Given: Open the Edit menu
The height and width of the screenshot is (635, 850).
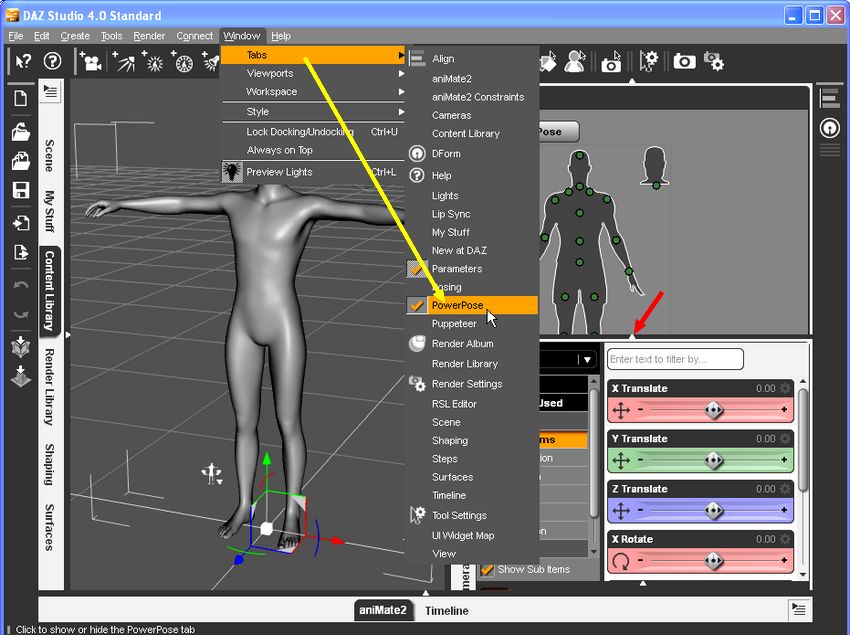Looking at the screenshot, I should click(x=42, y=36).
